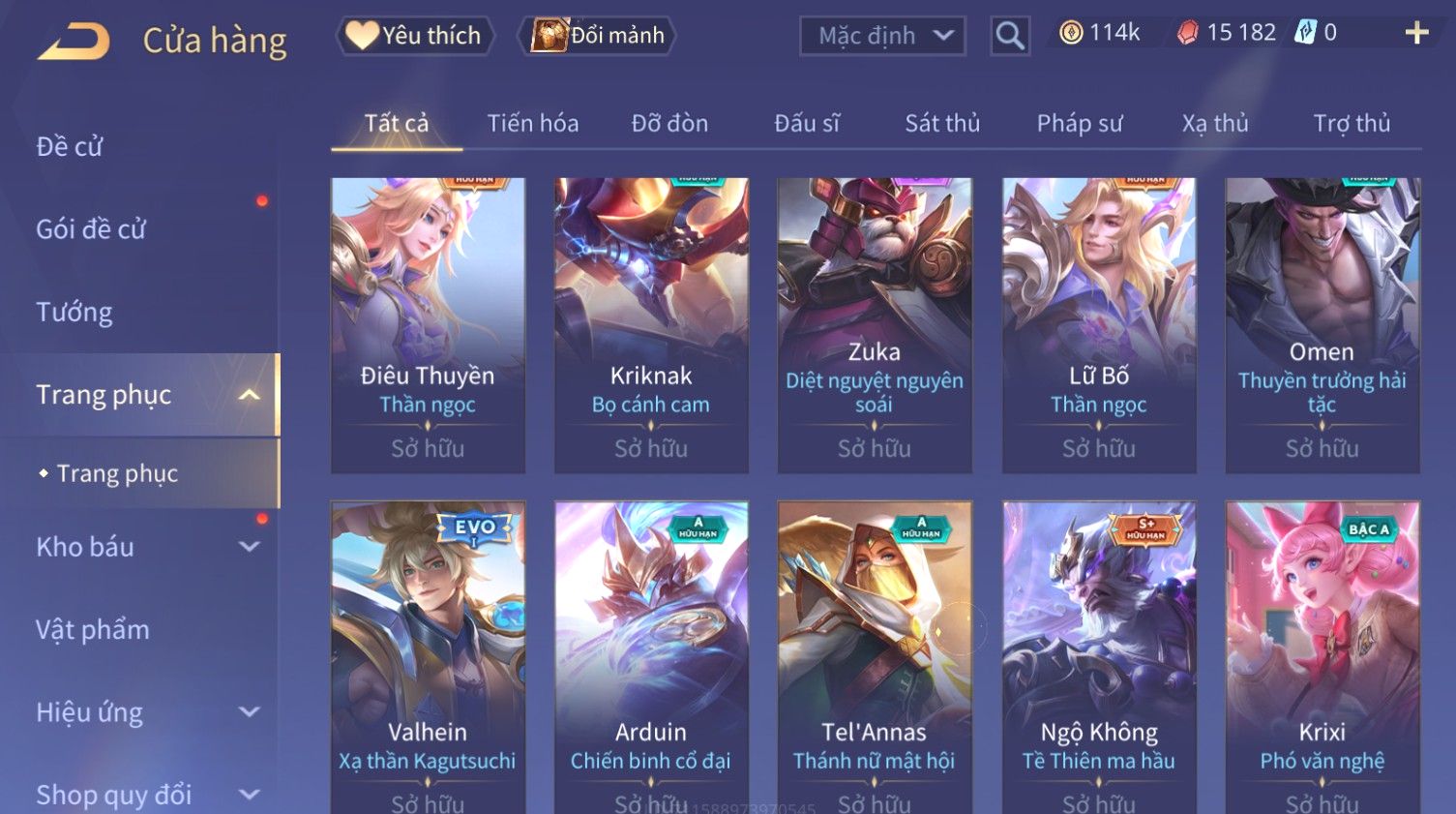Click the red ruby currency icon
Screen dimensions: 1456x814
tap(1187, 33)
